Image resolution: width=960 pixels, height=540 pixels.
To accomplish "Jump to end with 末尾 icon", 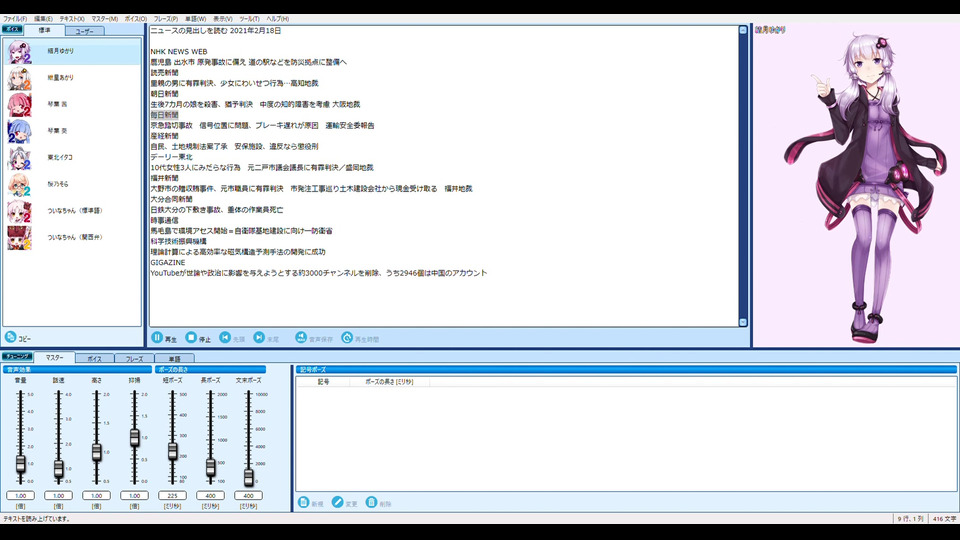I will [259, 337].
